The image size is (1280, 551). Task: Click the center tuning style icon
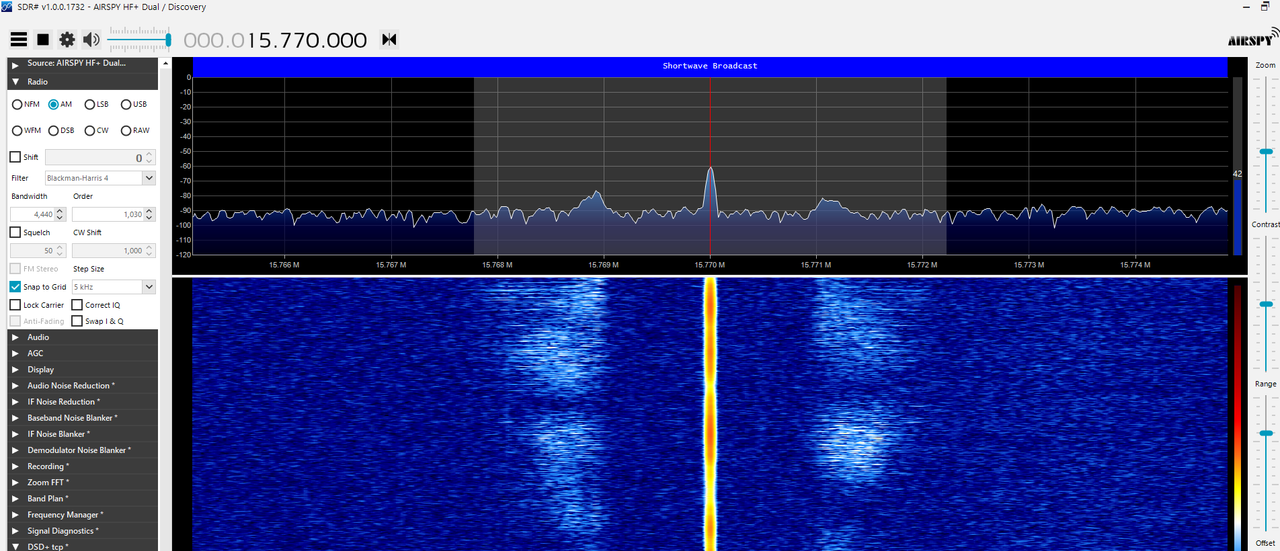click(x=389, y=40)
